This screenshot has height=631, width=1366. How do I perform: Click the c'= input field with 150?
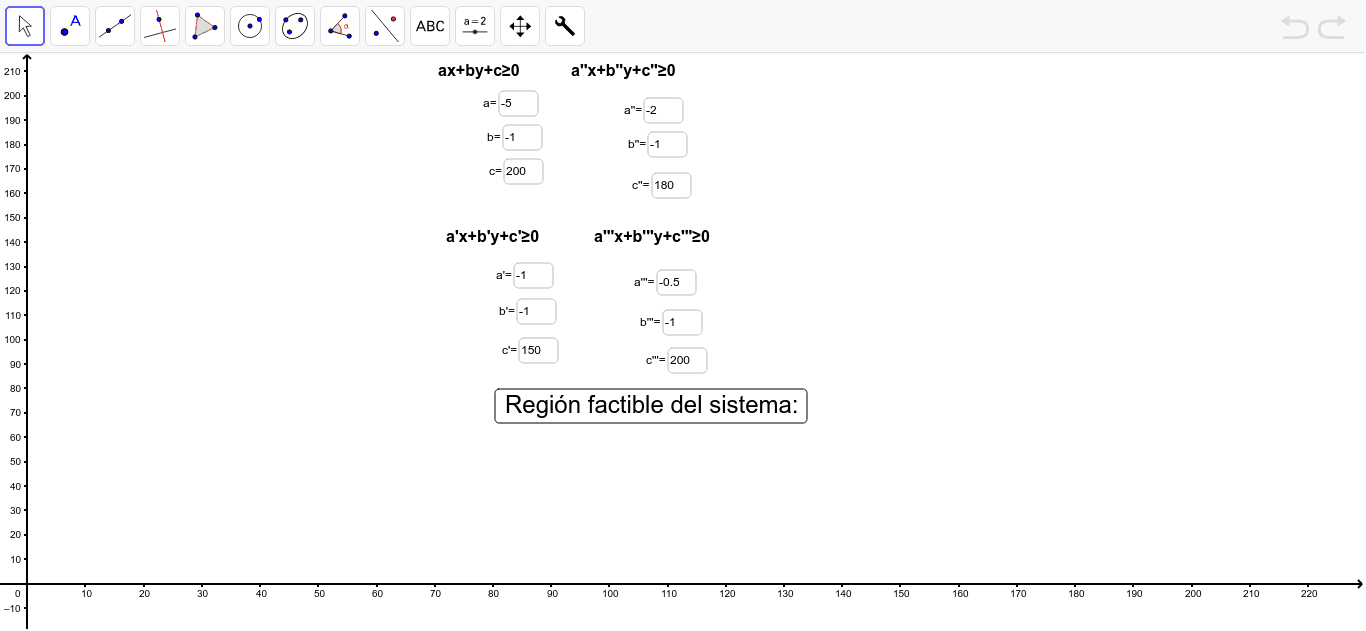click(x=539, y=350)
